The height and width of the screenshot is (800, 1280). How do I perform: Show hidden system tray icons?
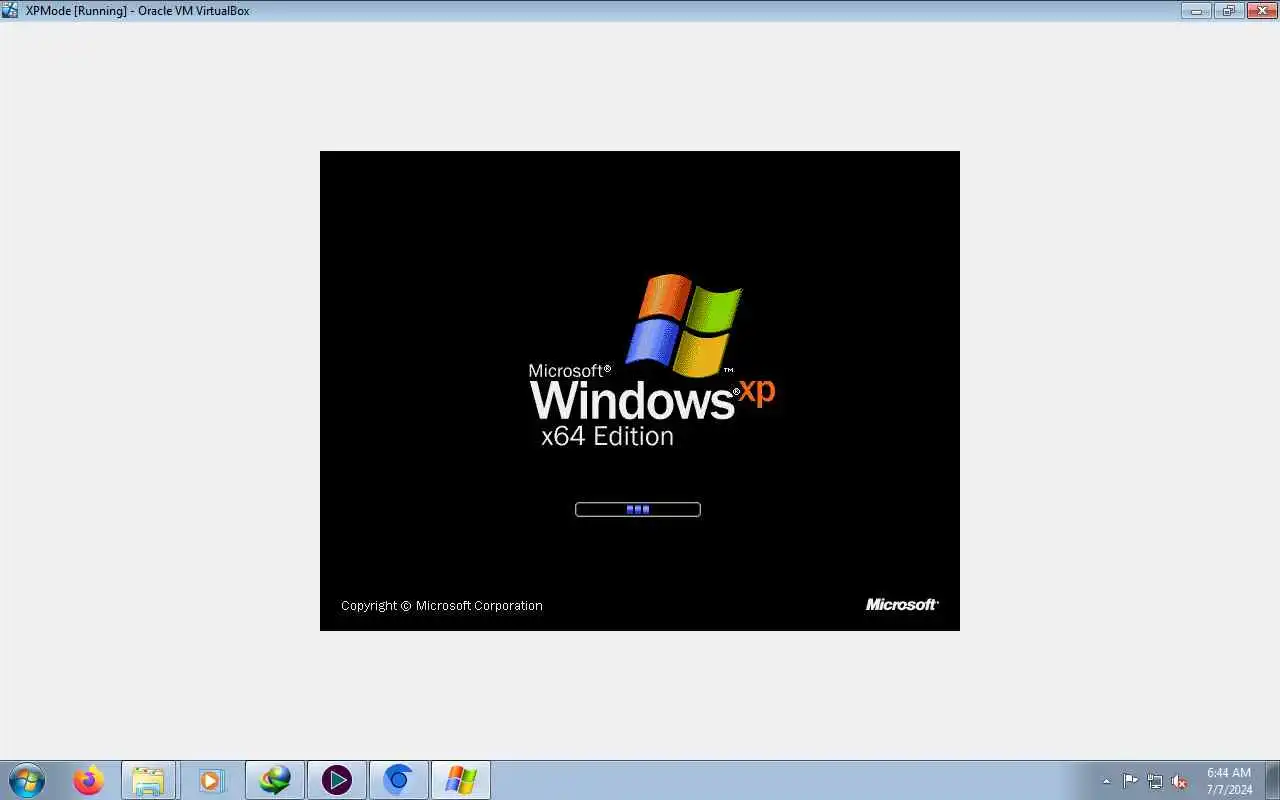(1106, 781)
